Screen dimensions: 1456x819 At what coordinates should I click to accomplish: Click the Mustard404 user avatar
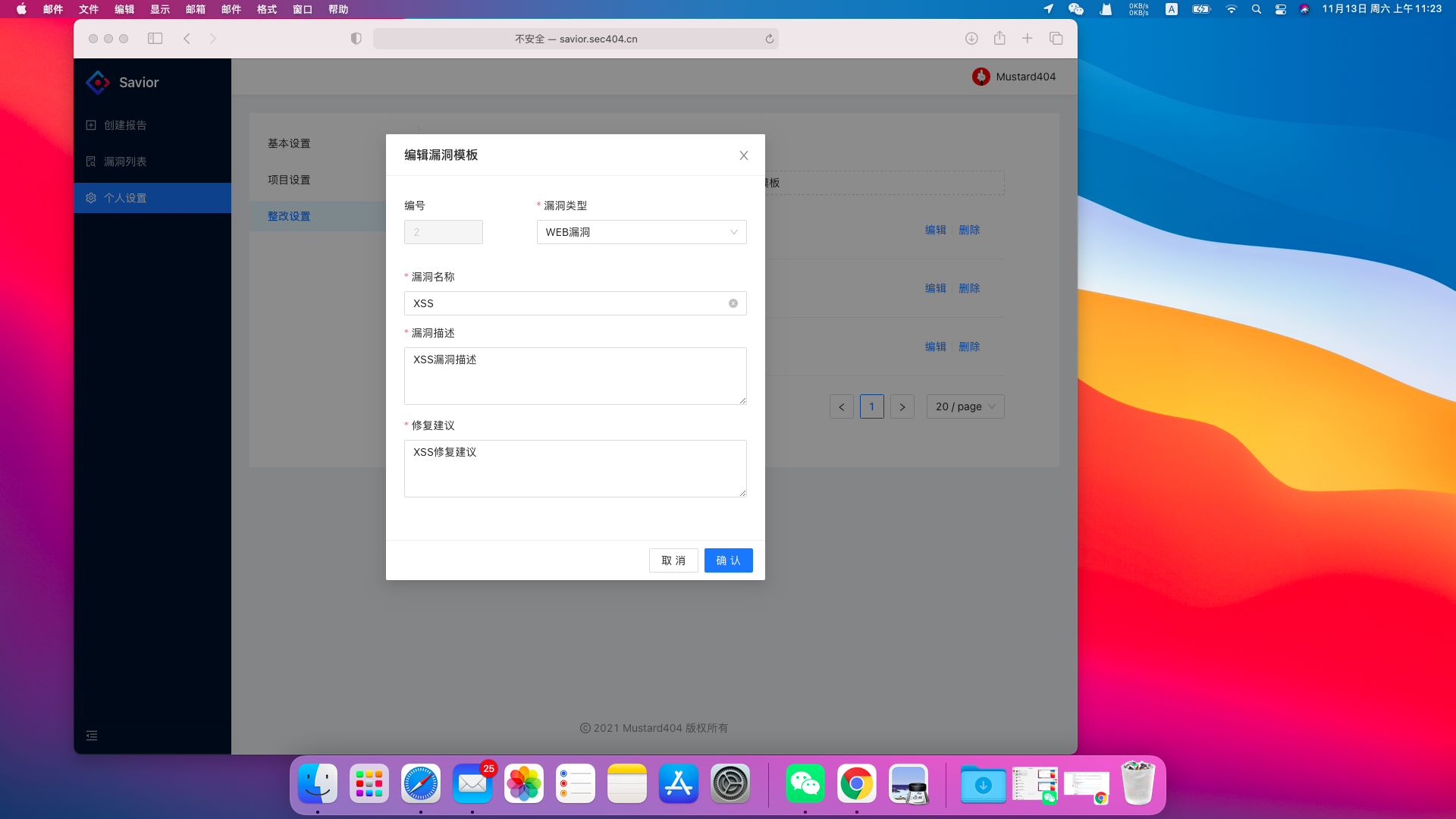pyautogui.click(x=981, y=77)
